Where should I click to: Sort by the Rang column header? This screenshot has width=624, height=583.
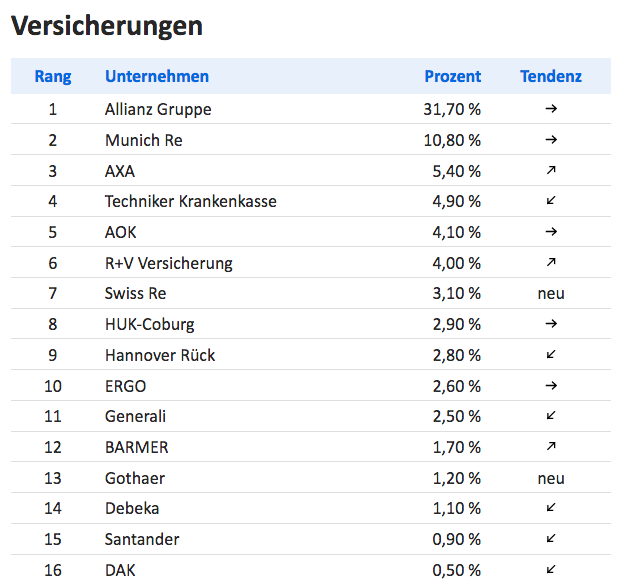coord(53,76)
